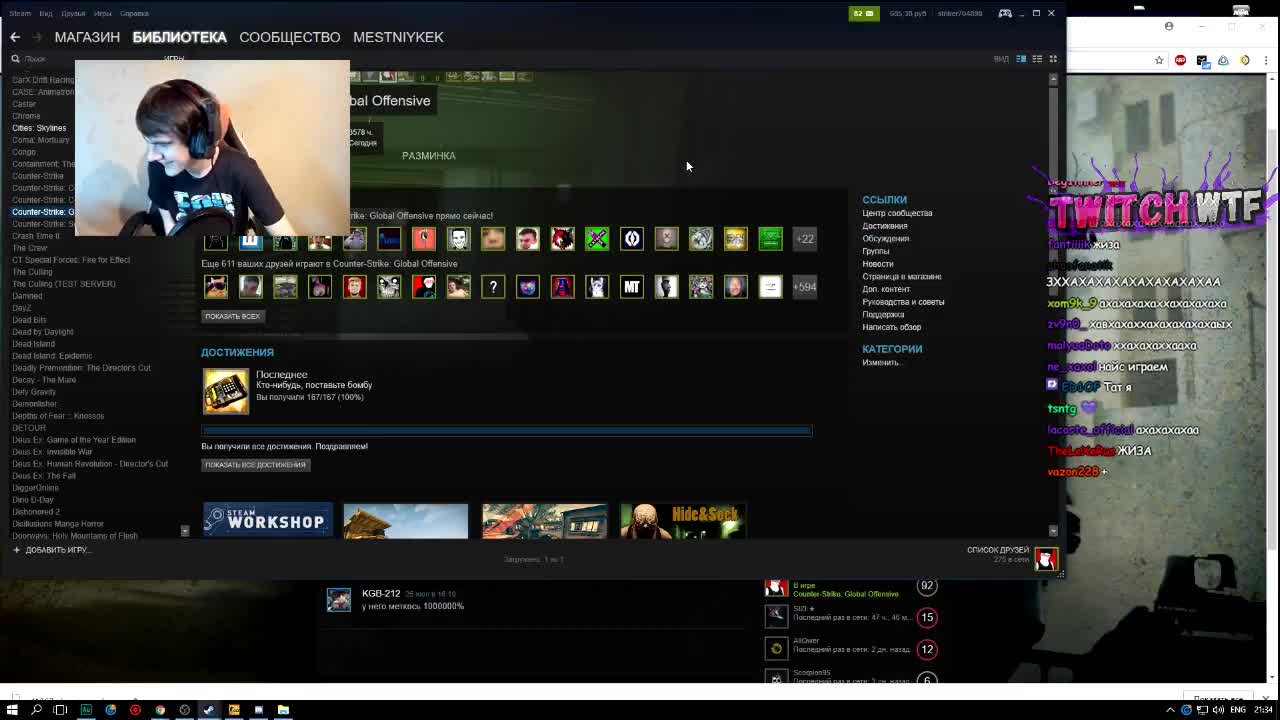
Task: Open the Друзья menu in the menu bar
Action: (x=73, y=13)
